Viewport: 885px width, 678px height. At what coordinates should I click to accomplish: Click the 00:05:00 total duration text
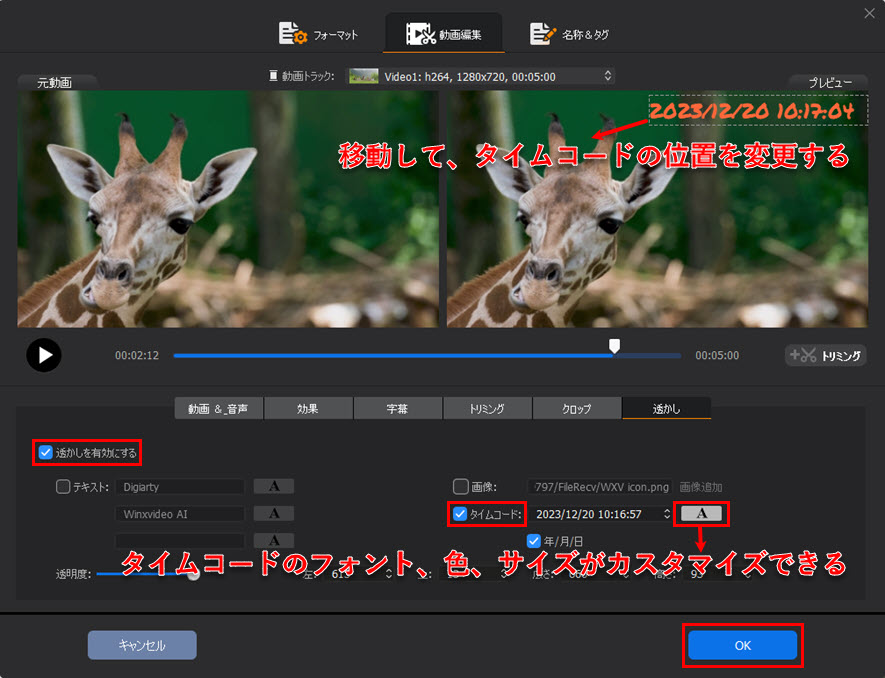click(717, 356)
